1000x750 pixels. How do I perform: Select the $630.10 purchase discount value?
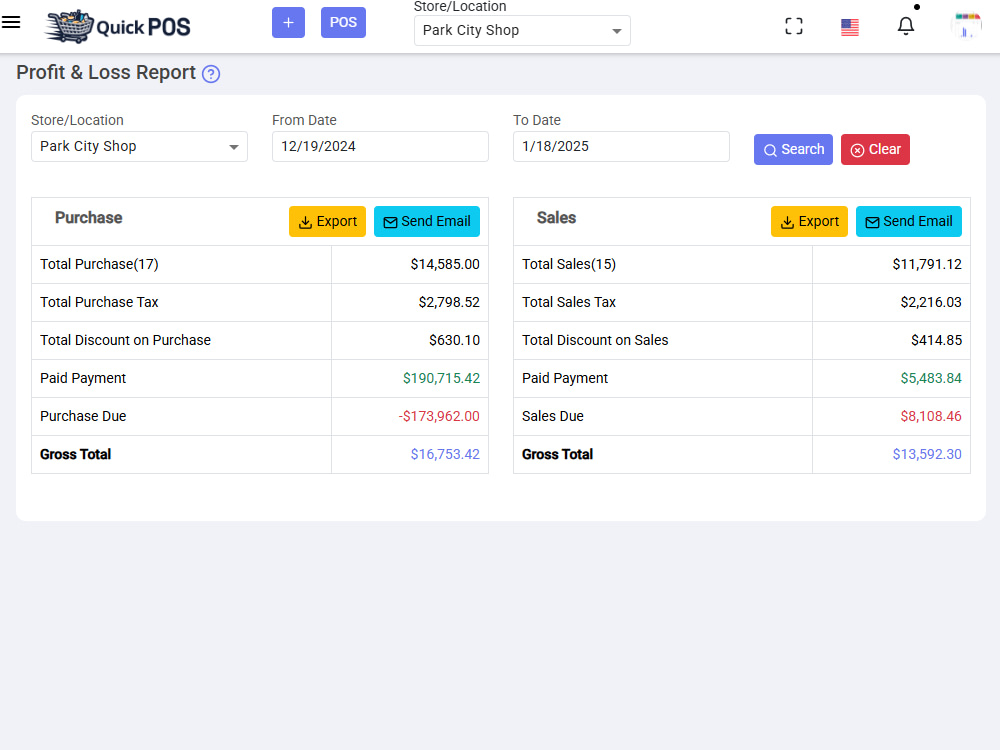(454, 341)
